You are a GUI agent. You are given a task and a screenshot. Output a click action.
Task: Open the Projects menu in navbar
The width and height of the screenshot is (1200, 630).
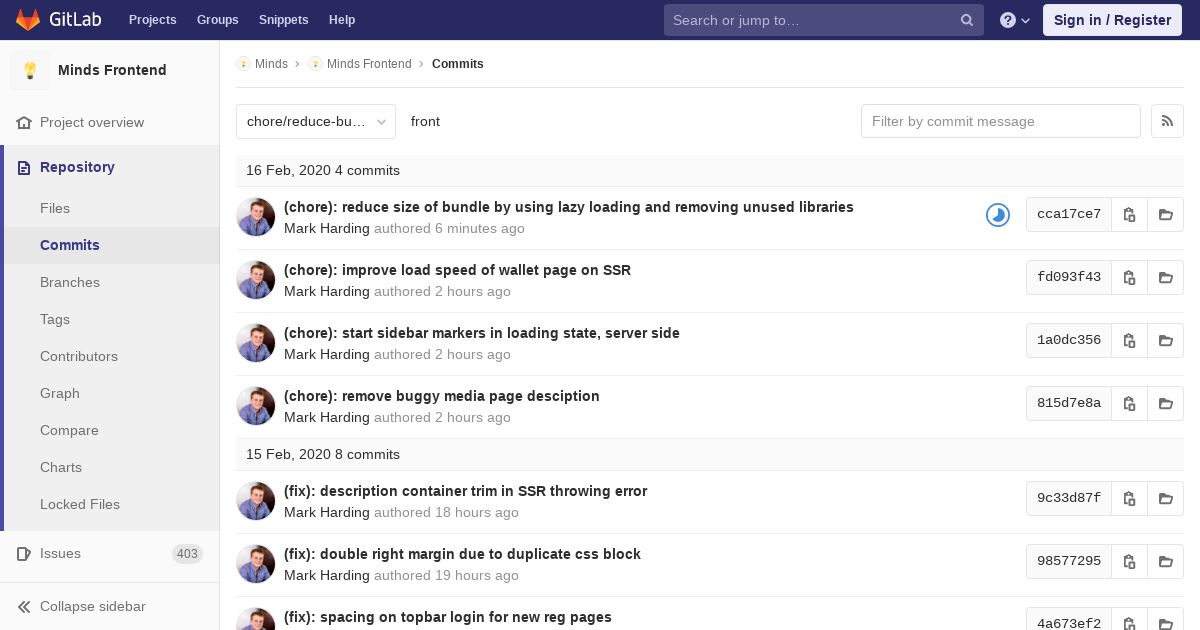click(152, 20)
